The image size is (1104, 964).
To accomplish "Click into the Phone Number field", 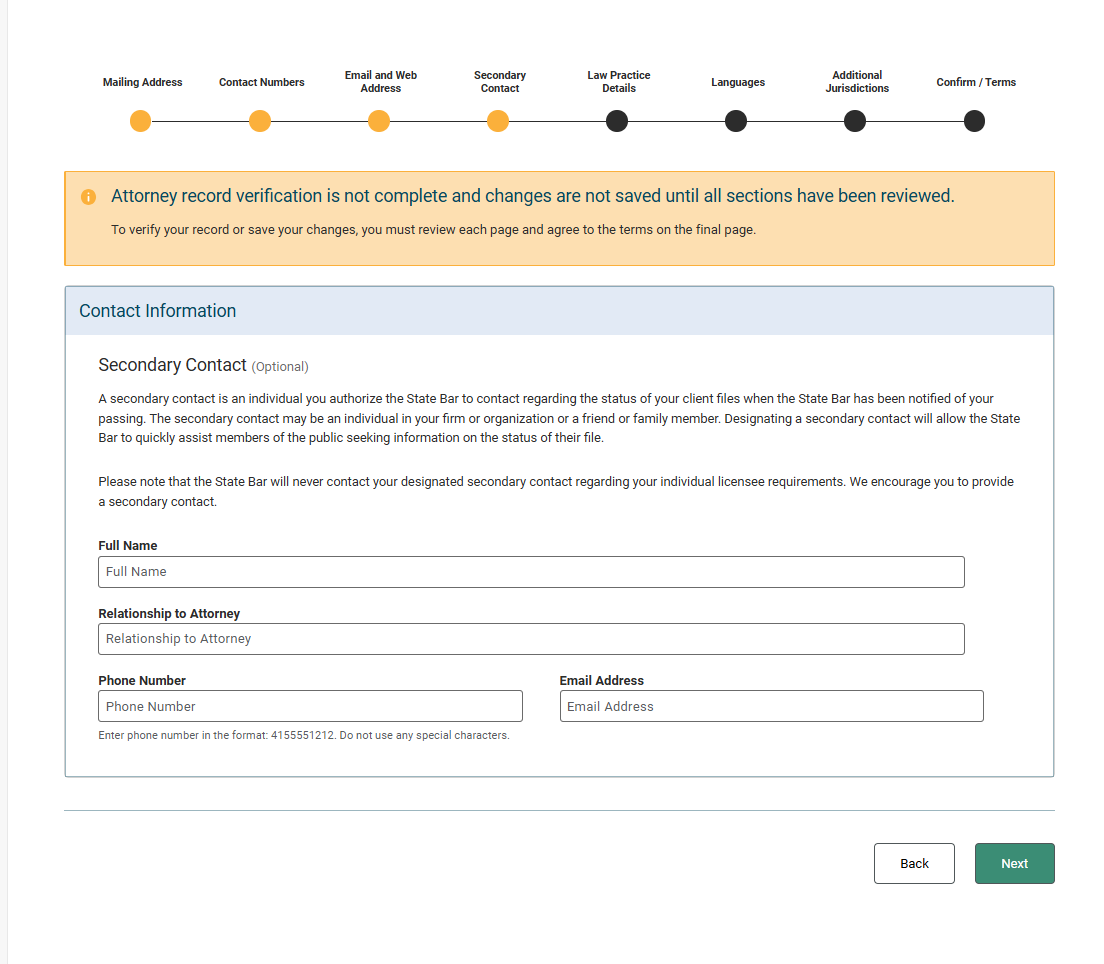I will pos(310,706).
